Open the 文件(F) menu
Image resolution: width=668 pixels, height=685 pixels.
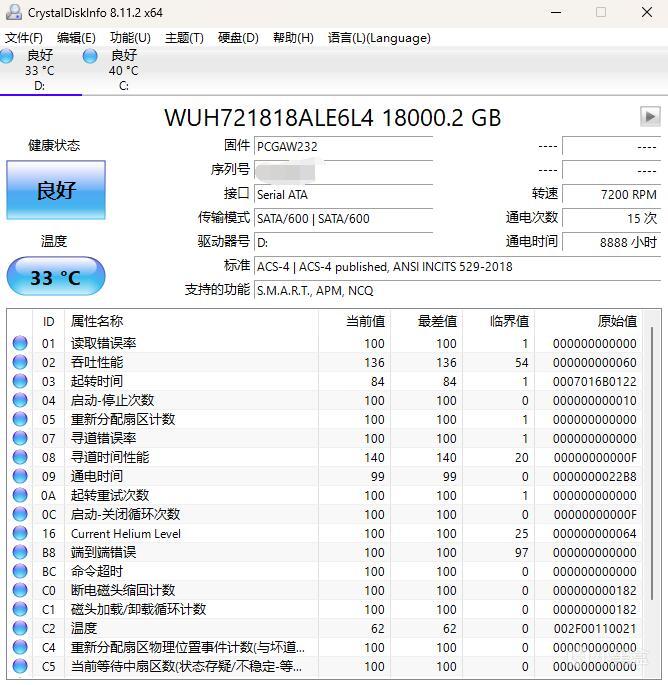pyautogui.click(x=24, y=38)
